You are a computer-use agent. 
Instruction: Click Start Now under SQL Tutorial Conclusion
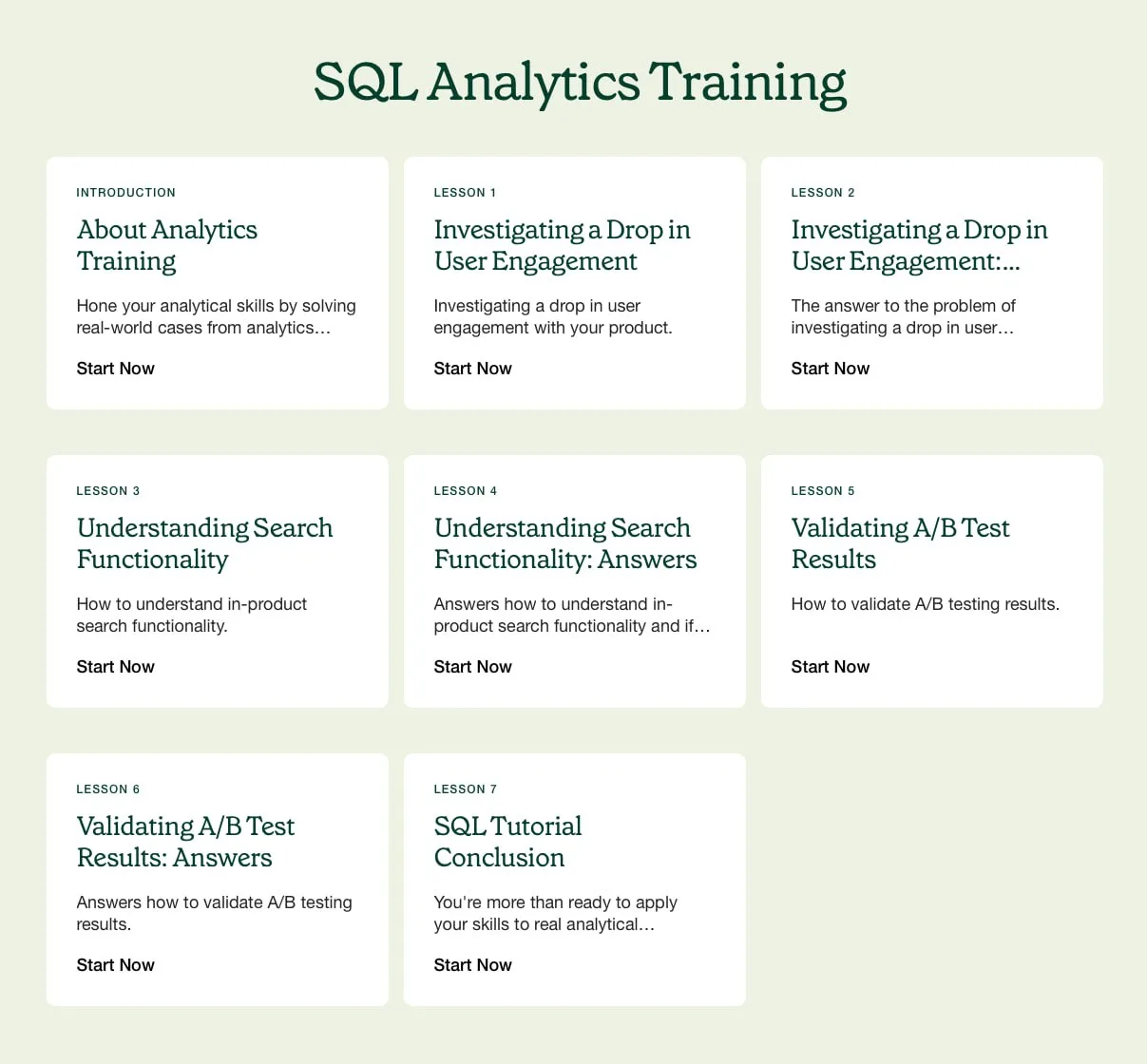[472, 965]
